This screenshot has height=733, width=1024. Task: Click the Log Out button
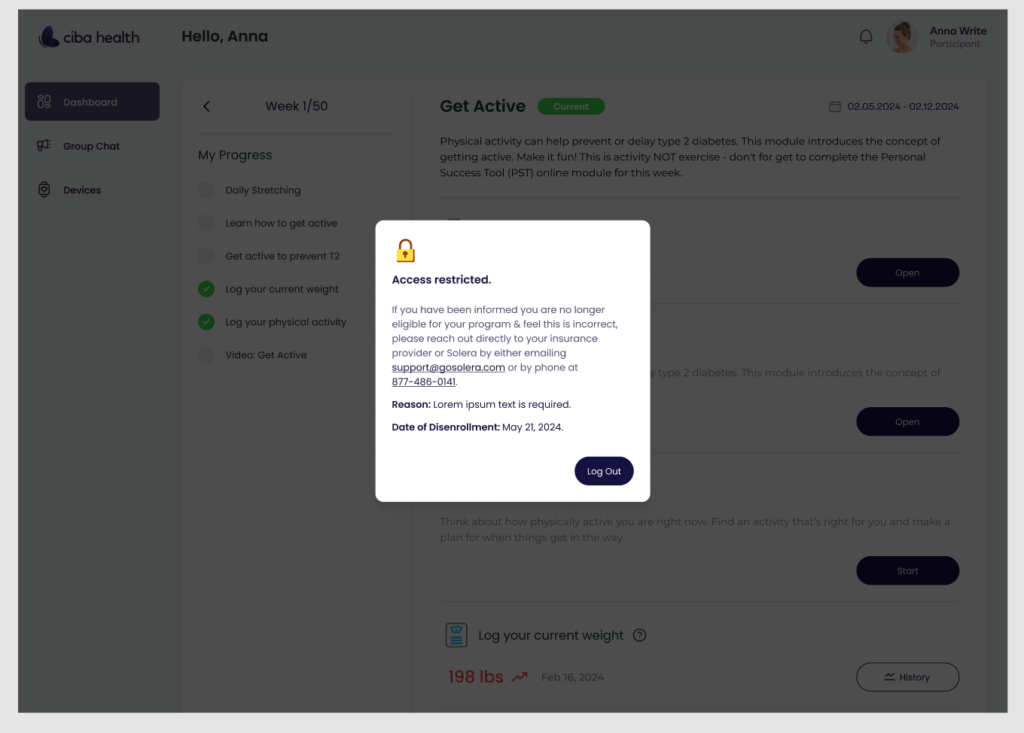[x=603, y=471]
